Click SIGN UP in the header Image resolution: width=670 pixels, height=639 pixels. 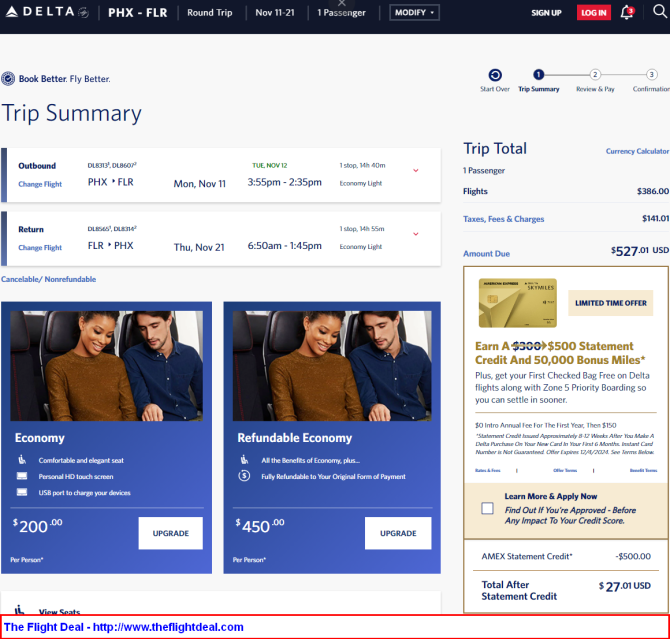pyautogui.click(x=546, y=13)
